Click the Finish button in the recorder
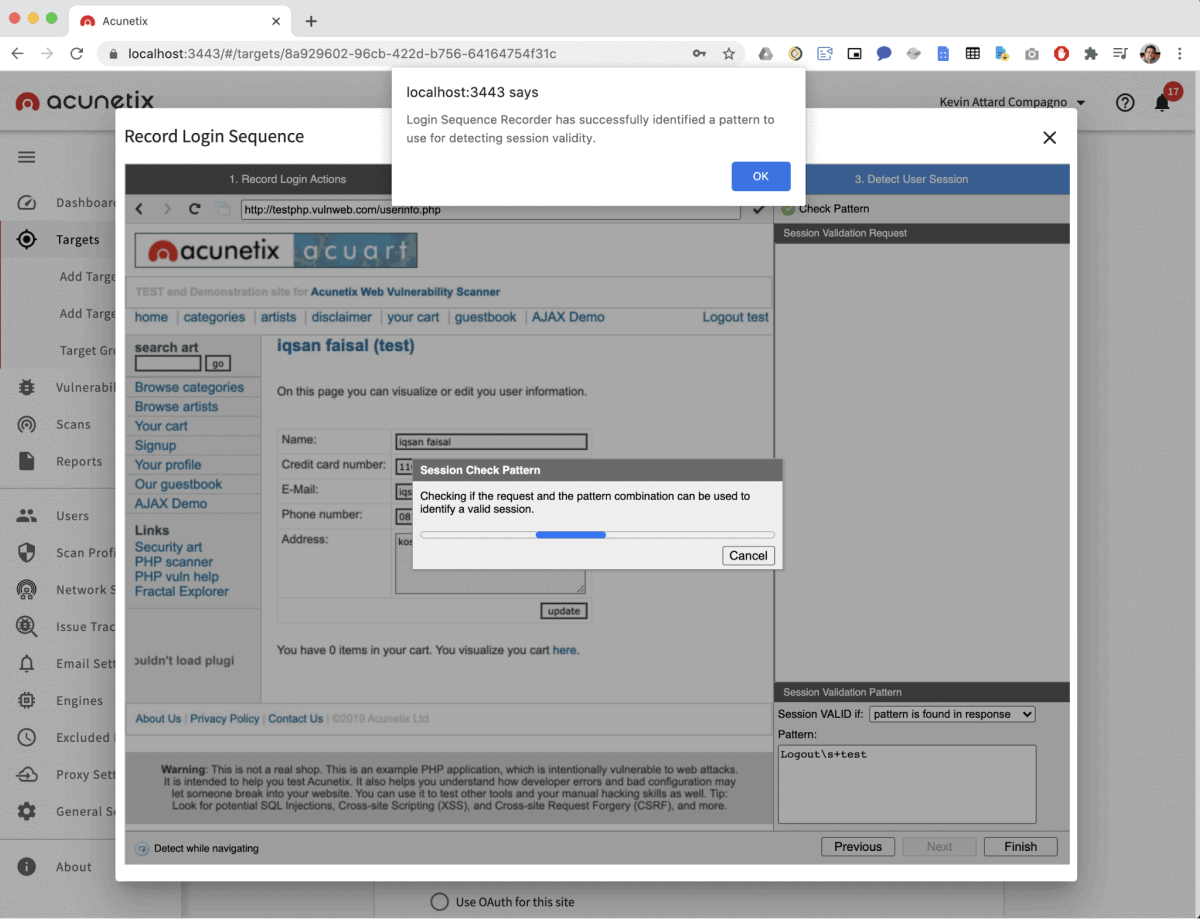Image resolution: width=1200 pixels, height=919 pixels. pyautogui.click(x=1020, y=847)
